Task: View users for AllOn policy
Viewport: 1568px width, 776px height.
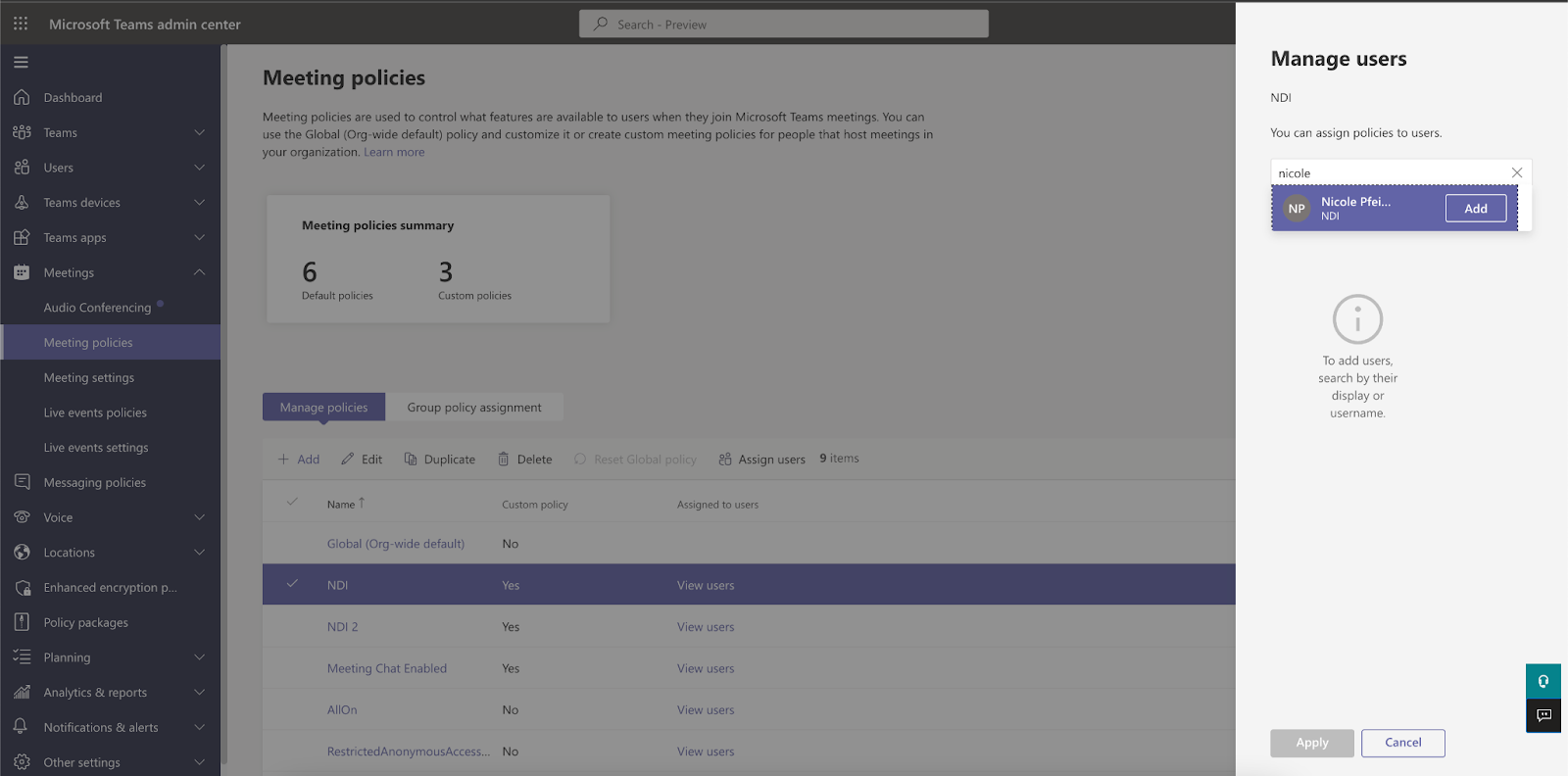Action: [706, 710]
